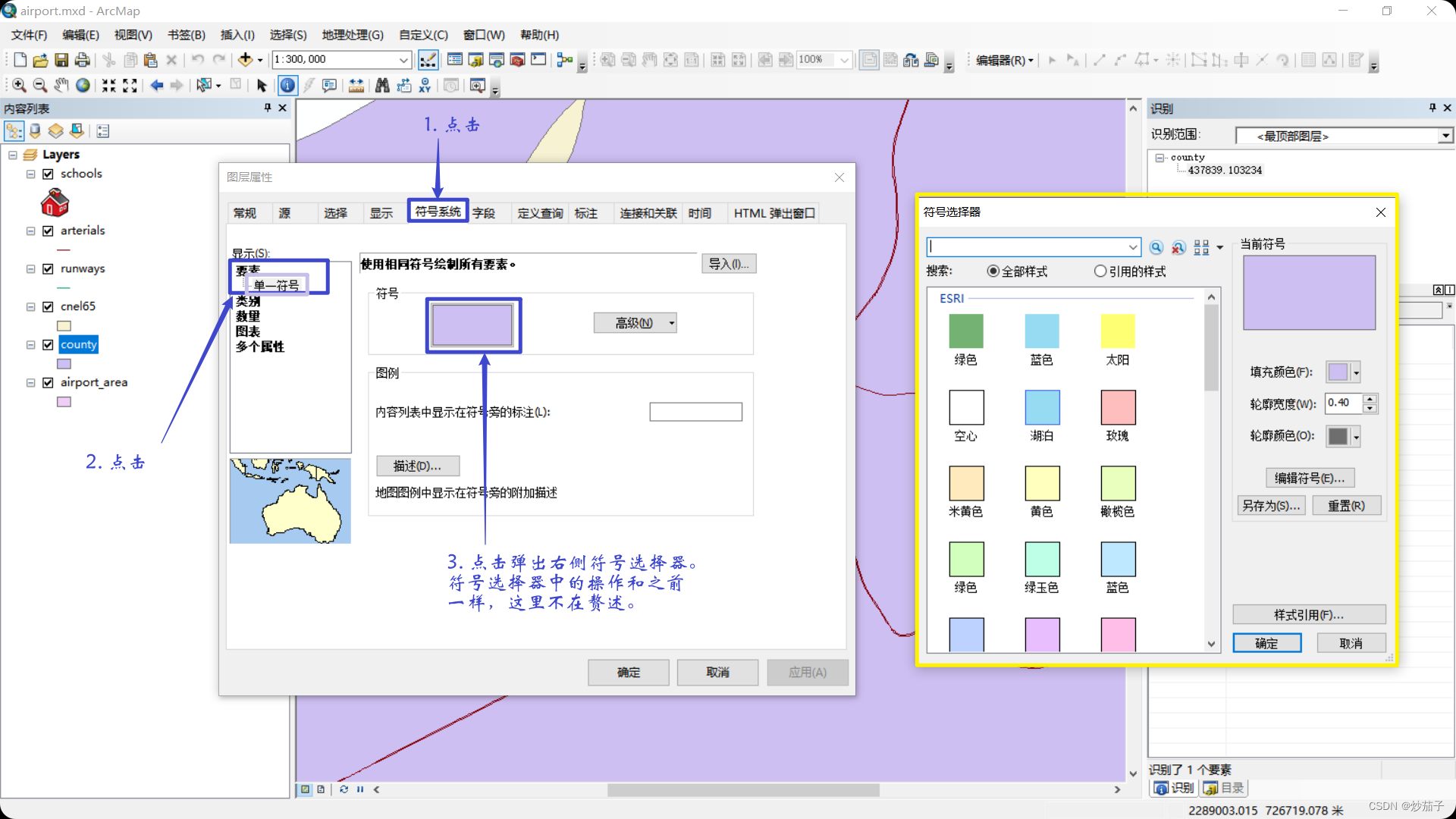1456x819 pixels.
Task: Select the Pan hand tool
Action: coord(61,86)
